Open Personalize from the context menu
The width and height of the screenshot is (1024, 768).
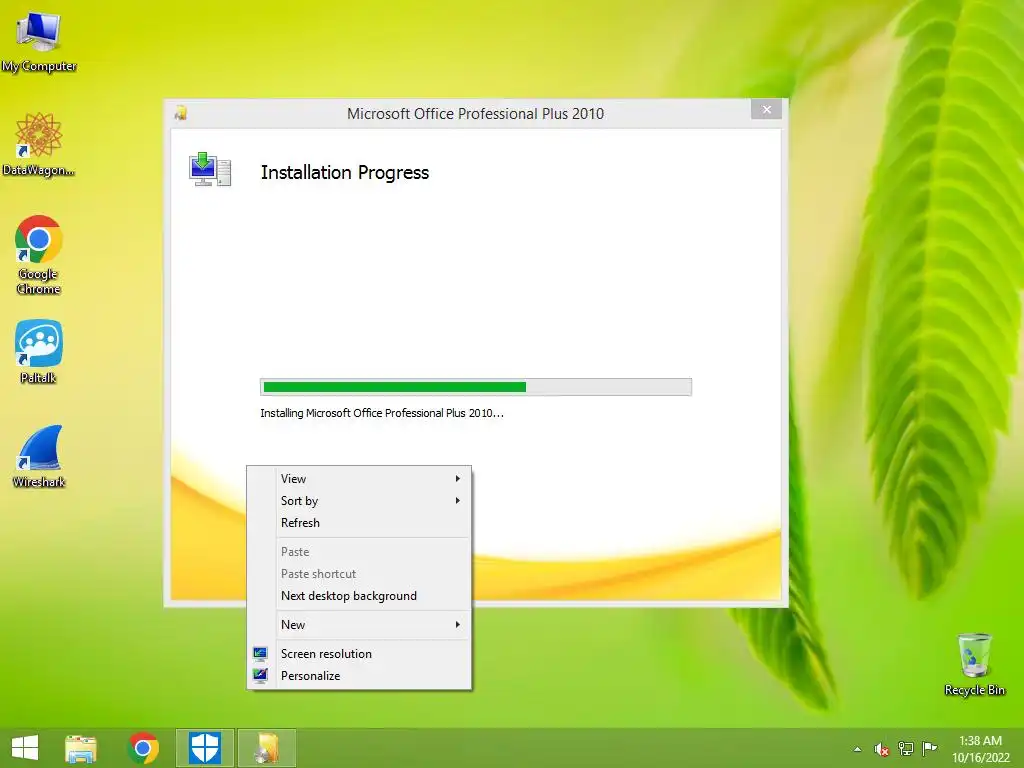click(x=359, y=676)
